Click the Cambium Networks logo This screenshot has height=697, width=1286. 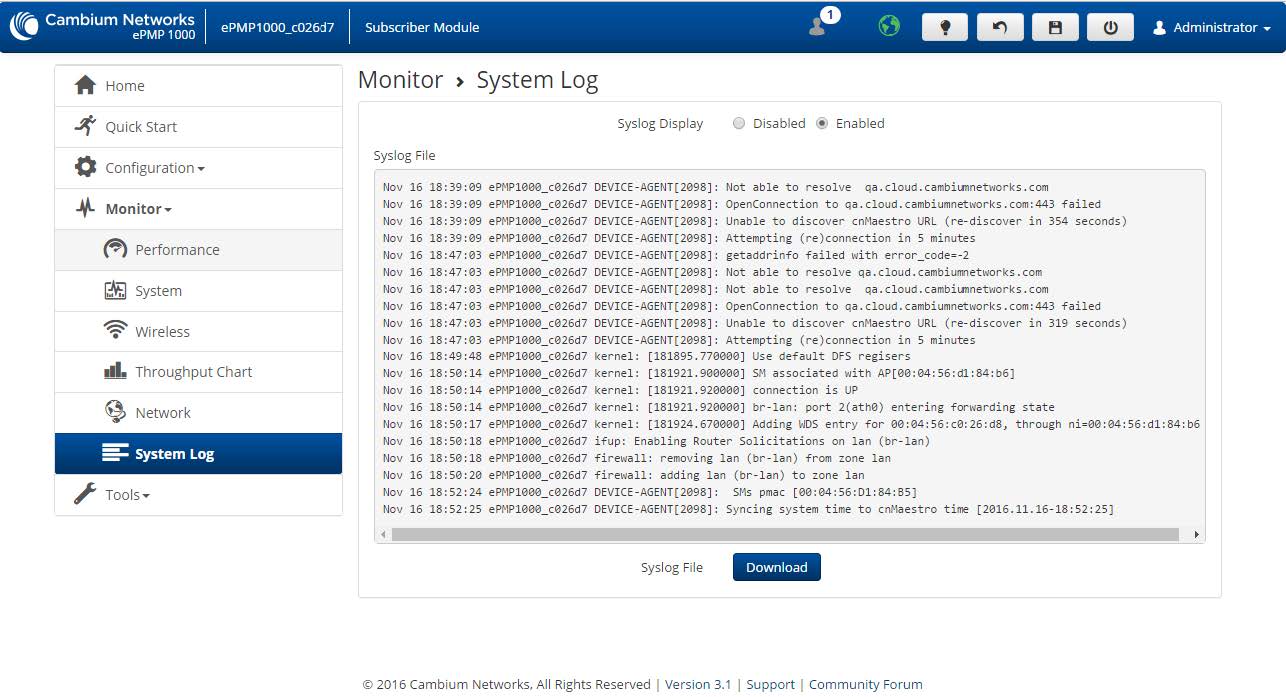(x=102, y=27)
